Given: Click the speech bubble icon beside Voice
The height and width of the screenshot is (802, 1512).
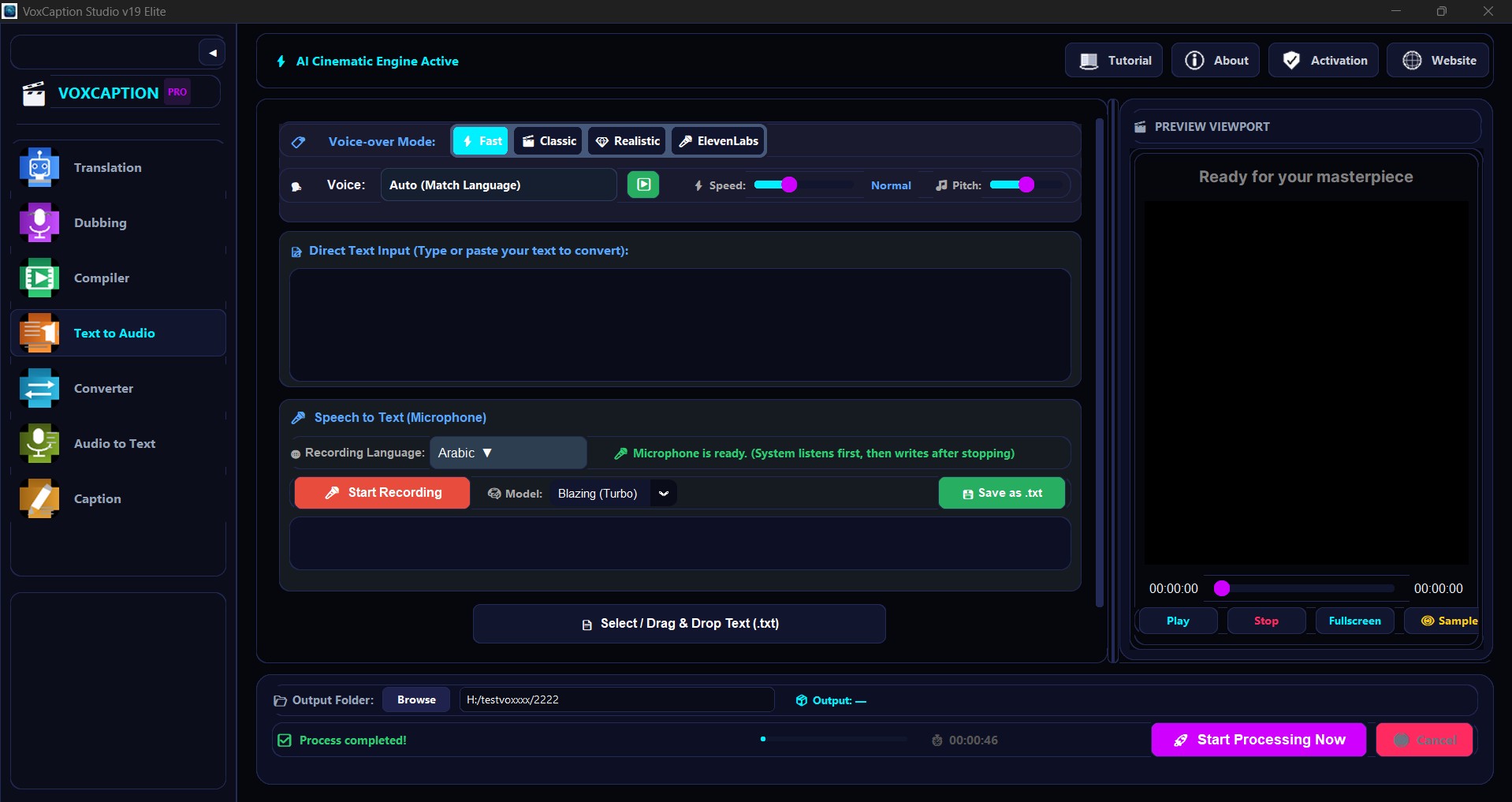Looking at the screenshot, I should tap(296, 187).
